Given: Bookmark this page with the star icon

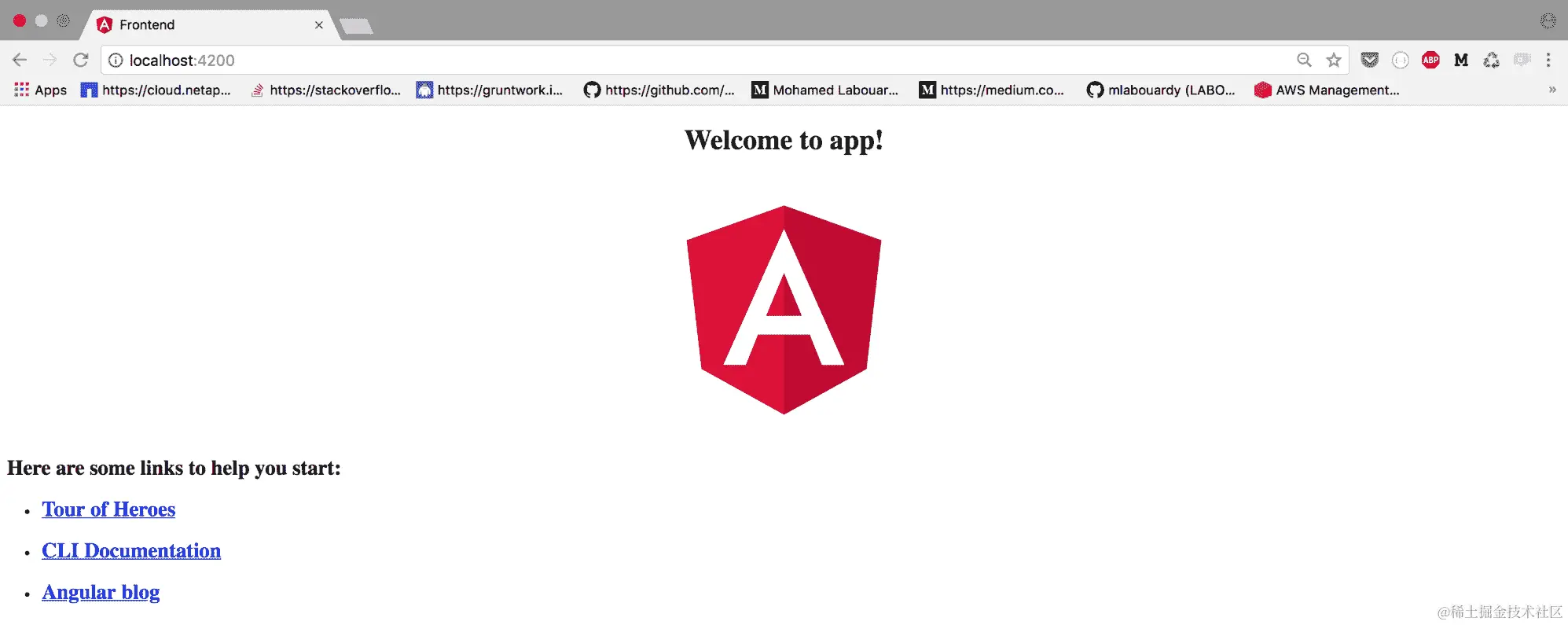Looking at the screenshot, I should 1334,60.
